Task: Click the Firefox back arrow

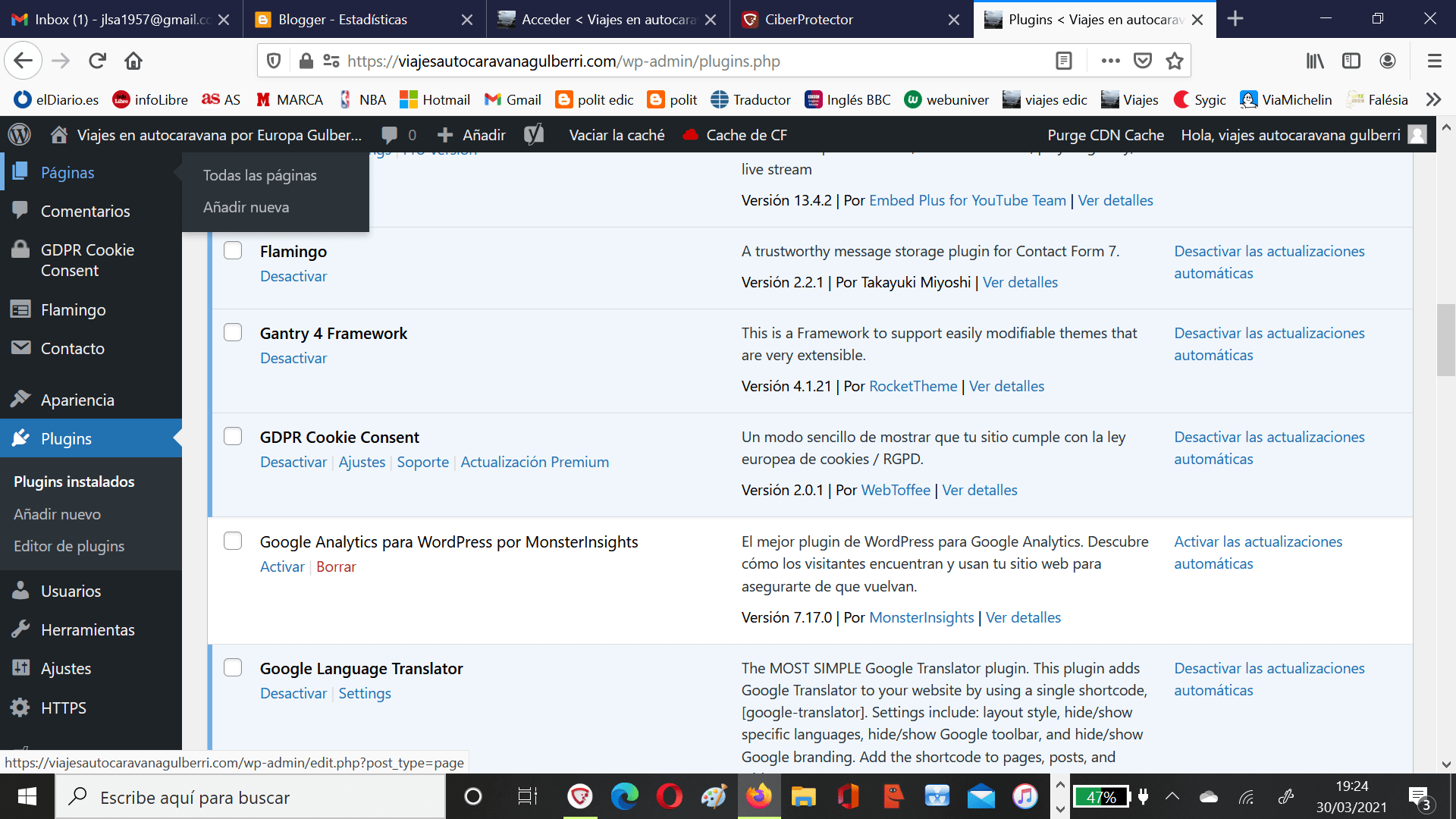Action: [x=24, y=61]
